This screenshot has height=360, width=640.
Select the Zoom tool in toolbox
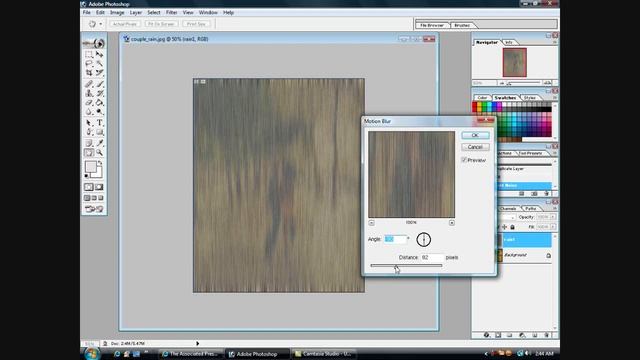100,153
